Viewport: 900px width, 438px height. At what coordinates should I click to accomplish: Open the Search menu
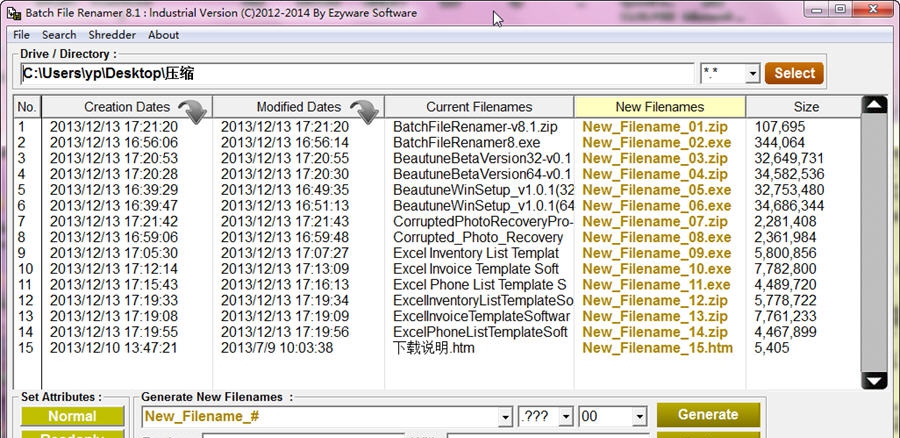click(x=59, y=35)
